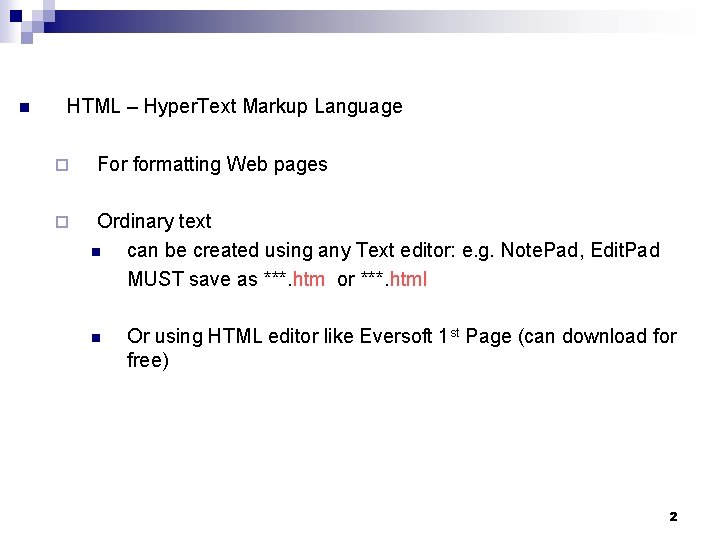Image resolution: width=720 pixels, height=540 pixels.
Task: Click the 'HyperText Markup Language' heading text
Action: tap(273, 107)
